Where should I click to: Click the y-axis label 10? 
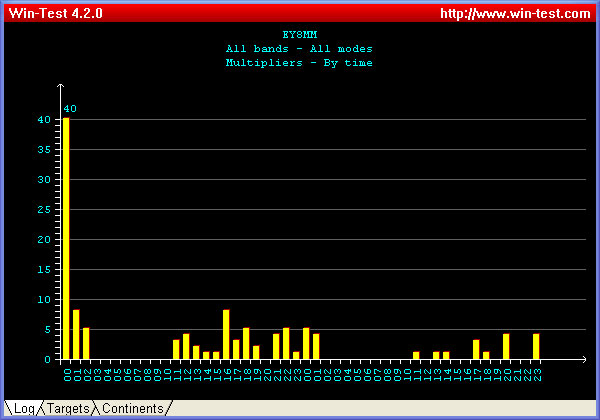click(x=44, y=300)
